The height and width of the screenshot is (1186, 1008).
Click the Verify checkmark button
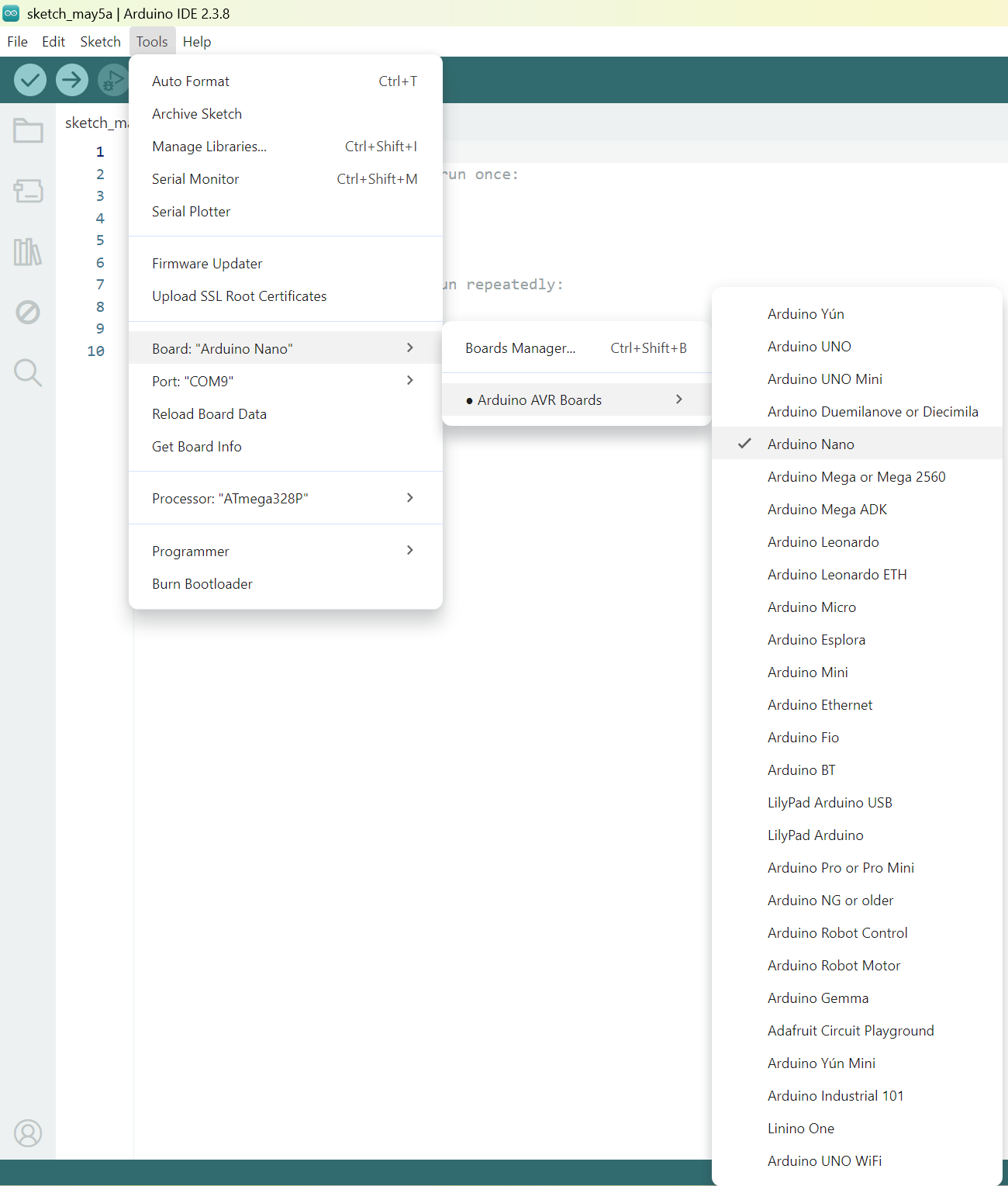30,80
